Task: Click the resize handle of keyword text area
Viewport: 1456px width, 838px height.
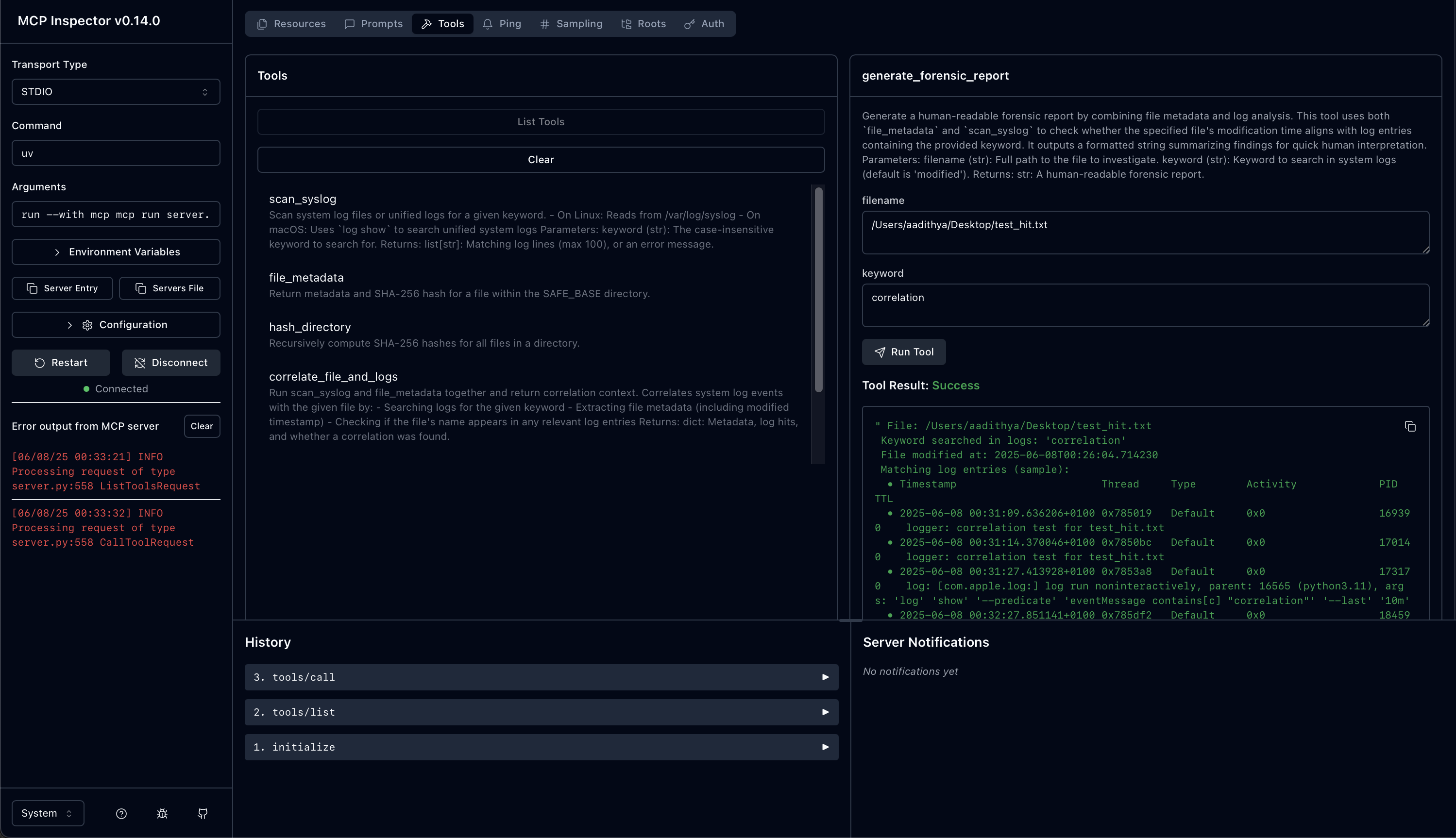Action: tap(1425, 323)
